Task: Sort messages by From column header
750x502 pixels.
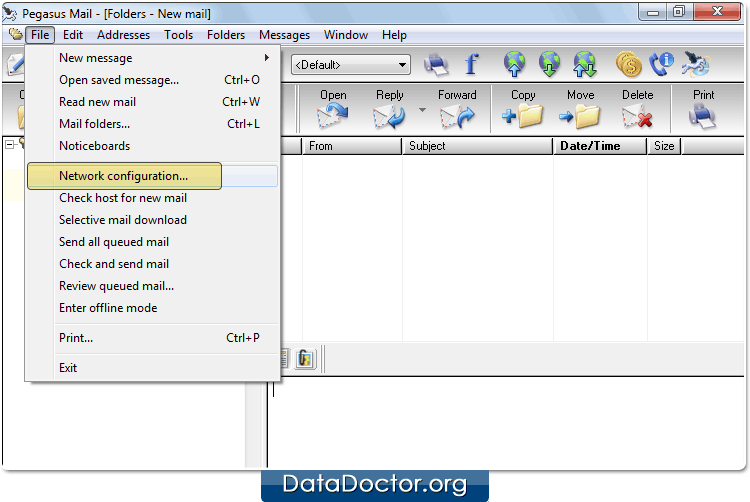Action: [352, 146]
